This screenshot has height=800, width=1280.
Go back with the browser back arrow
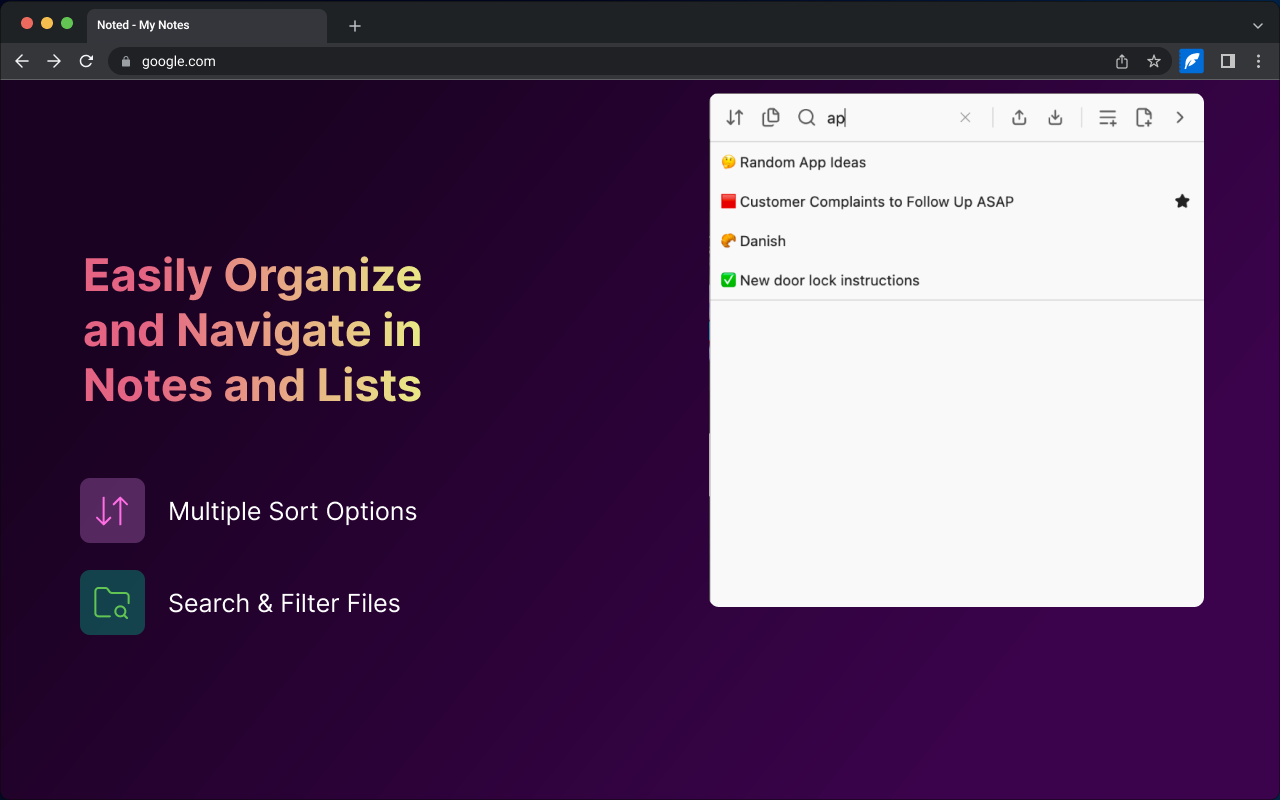(22, 61)
